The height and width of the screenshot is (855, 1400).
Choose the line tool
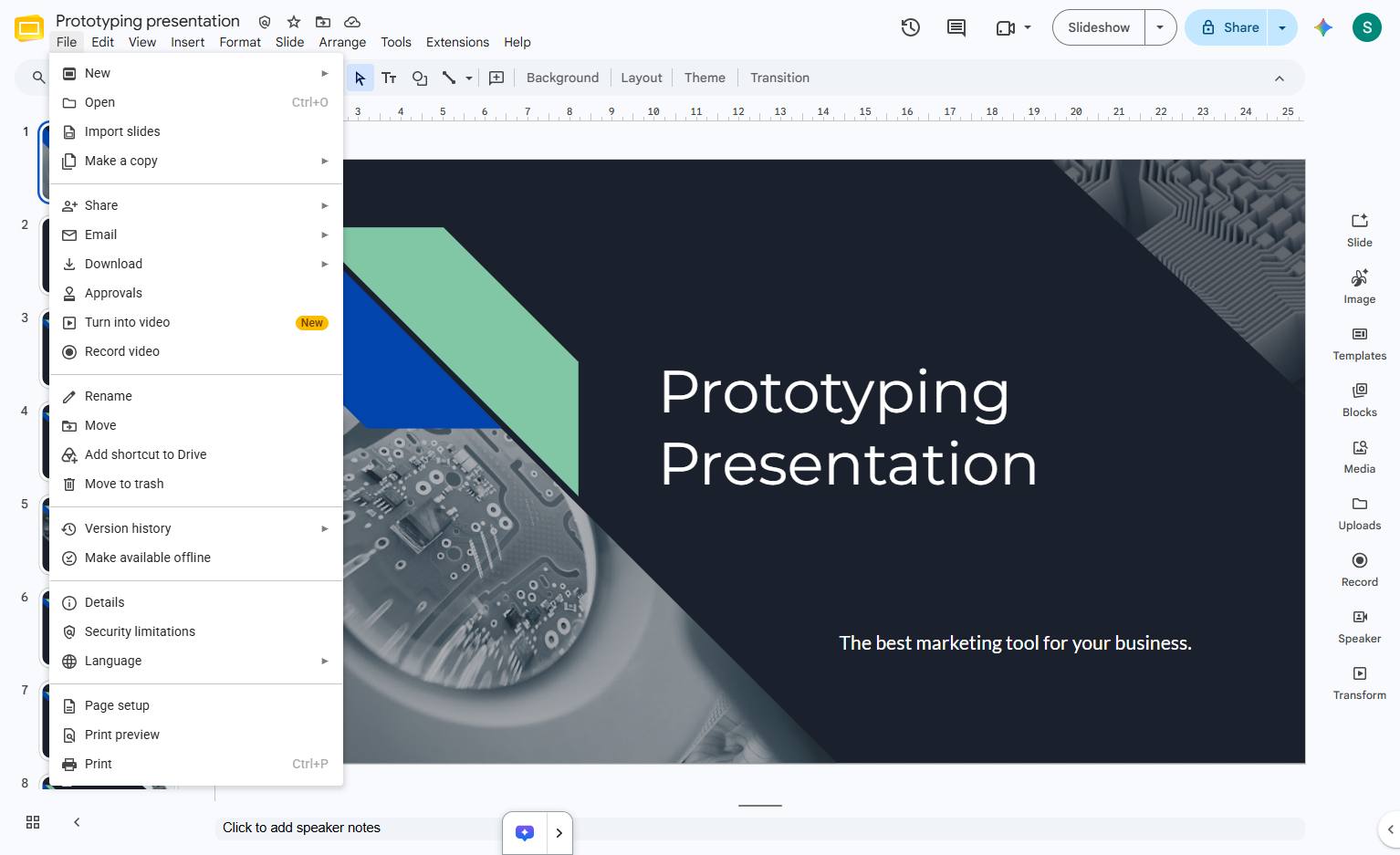[449, 78]
